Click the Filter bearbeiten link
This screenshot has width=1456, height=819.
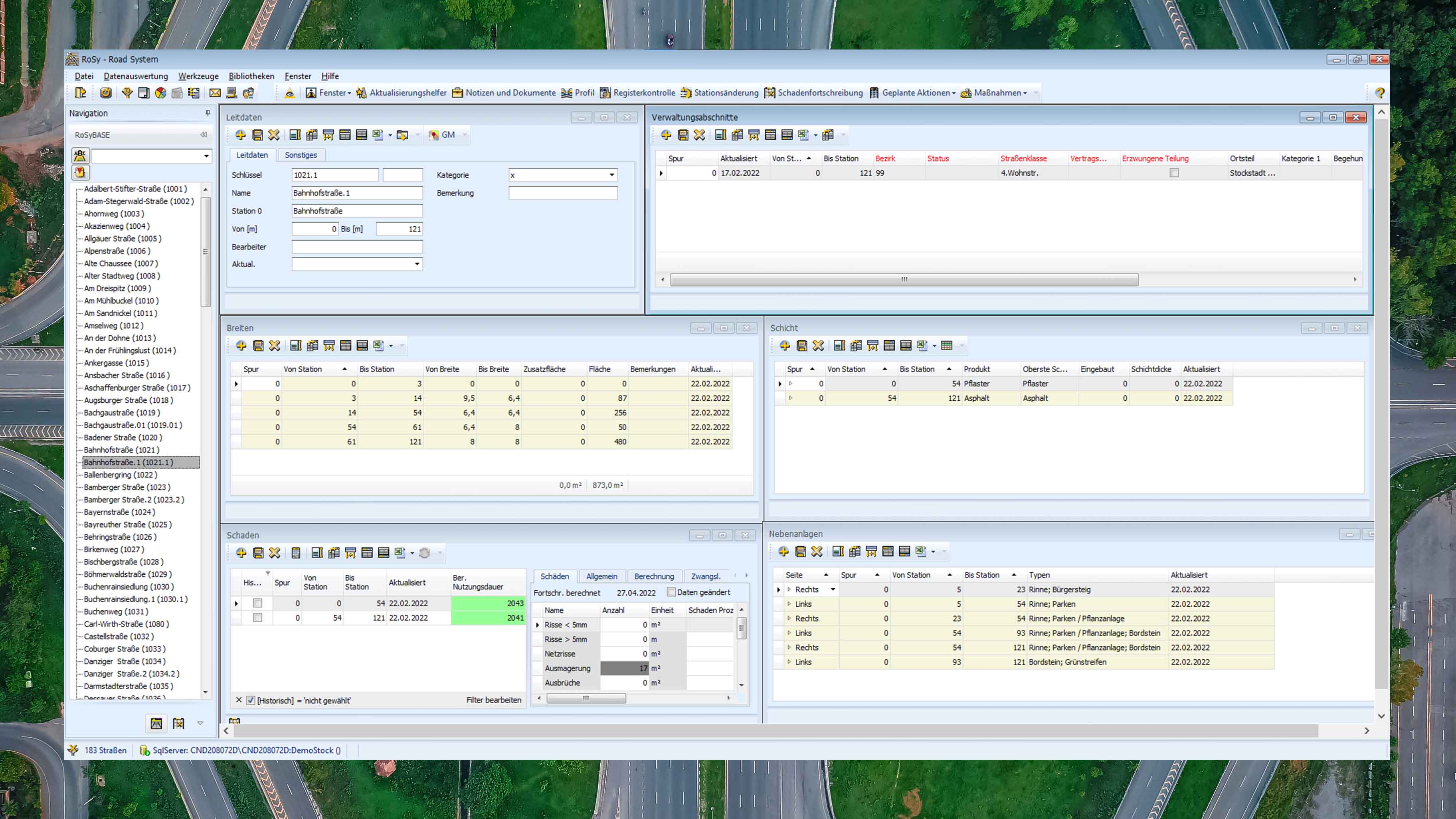click(x=493, y=700)
